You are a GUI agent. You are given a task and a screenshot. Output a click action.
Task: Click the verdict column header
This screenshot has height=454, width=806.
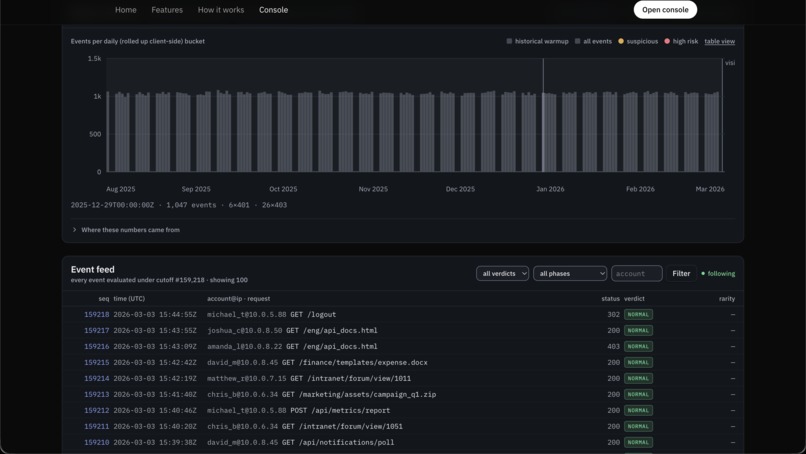coord(634,298)
